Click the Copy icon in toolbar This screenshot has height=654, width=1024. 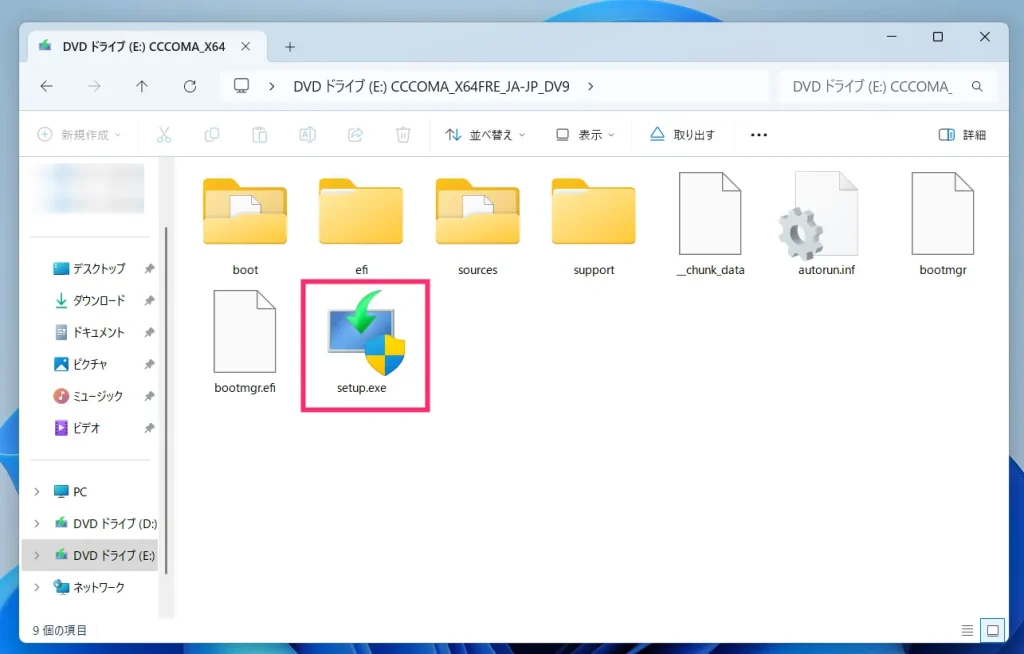point(212,135)
